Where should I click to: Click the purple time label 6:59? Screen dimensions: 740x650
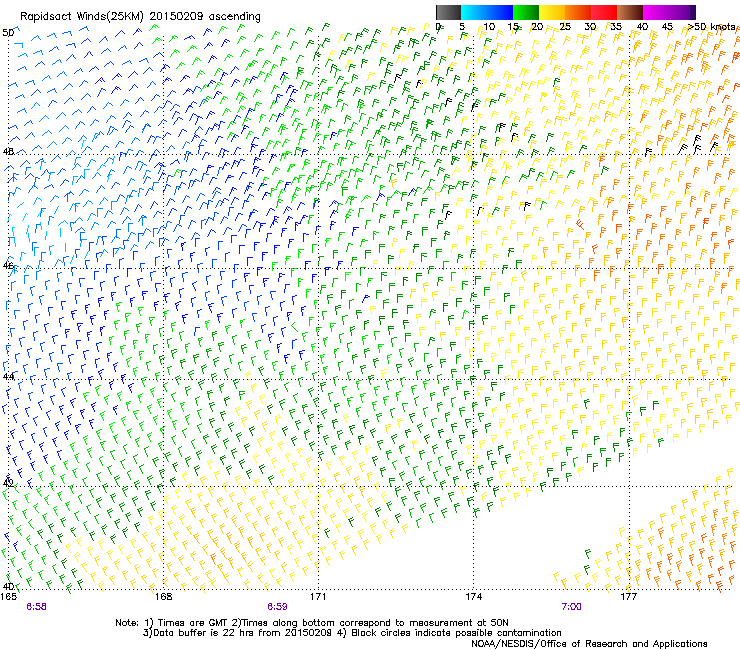click(278, 607)
